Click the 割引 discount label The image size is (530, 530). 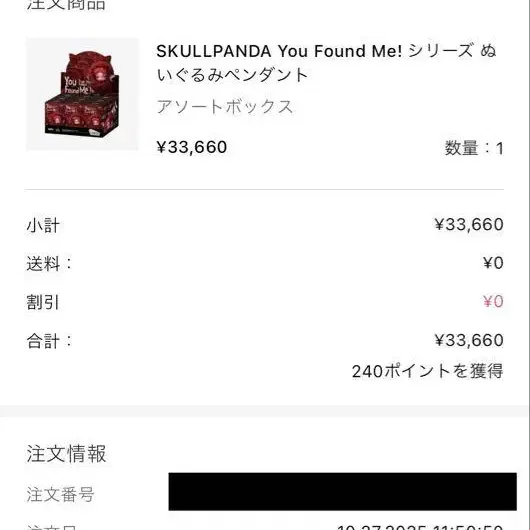pos(43,302)
